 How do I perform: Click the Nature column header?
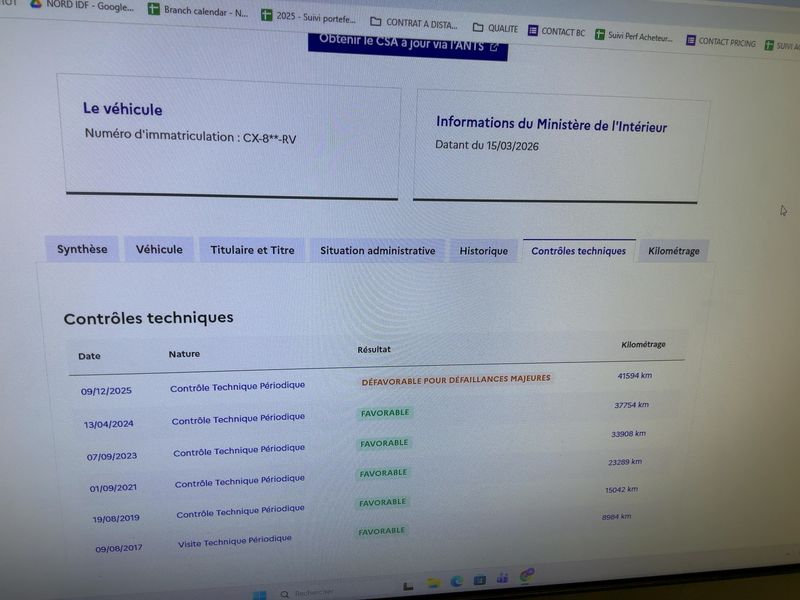(x=184, y=354)
